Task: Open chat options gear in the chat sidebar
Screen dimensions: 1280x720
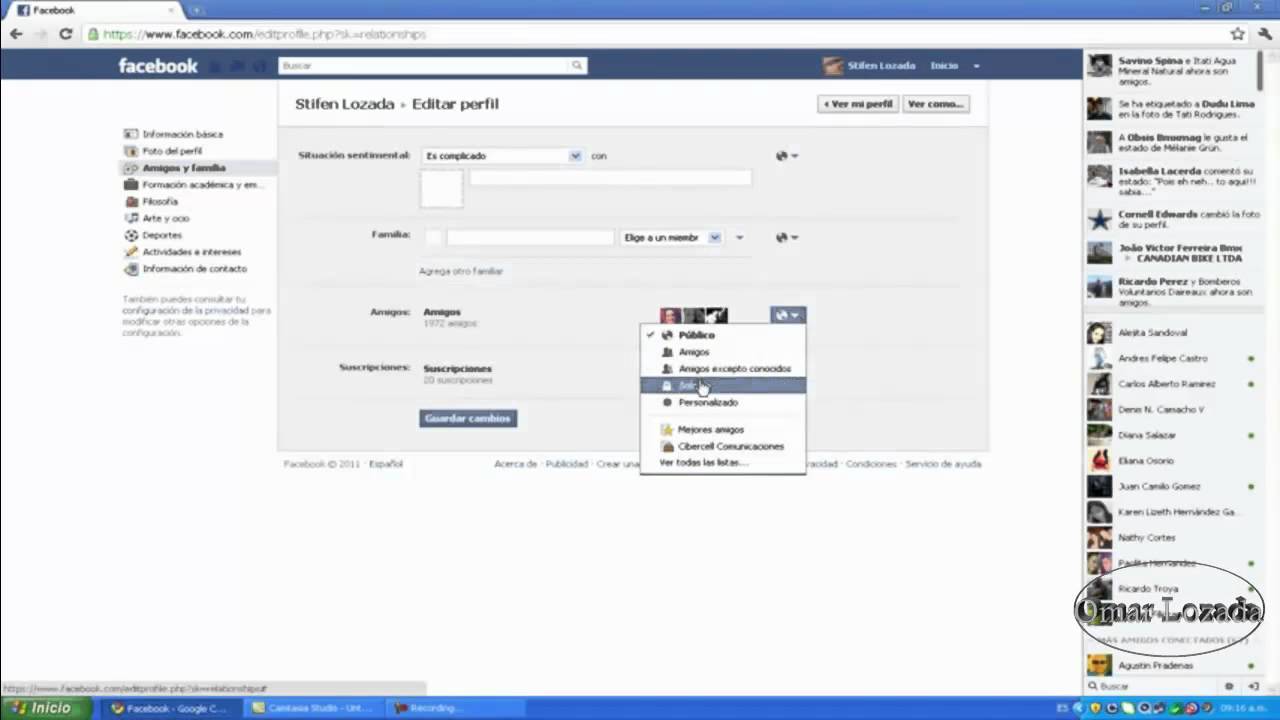Action: pyautogui.click(x=1229, y=687)
